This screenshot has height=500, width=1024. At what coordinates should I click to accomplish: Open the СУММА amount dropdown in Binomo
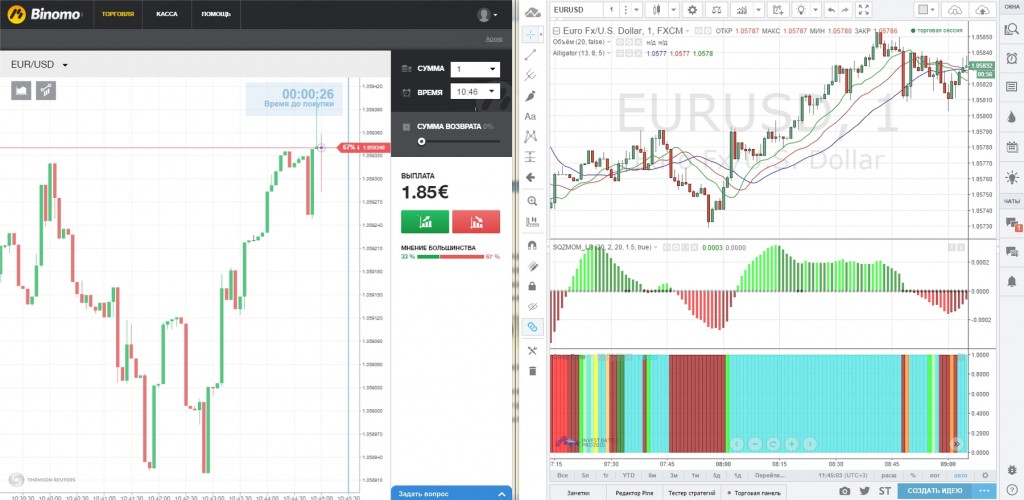475,69
